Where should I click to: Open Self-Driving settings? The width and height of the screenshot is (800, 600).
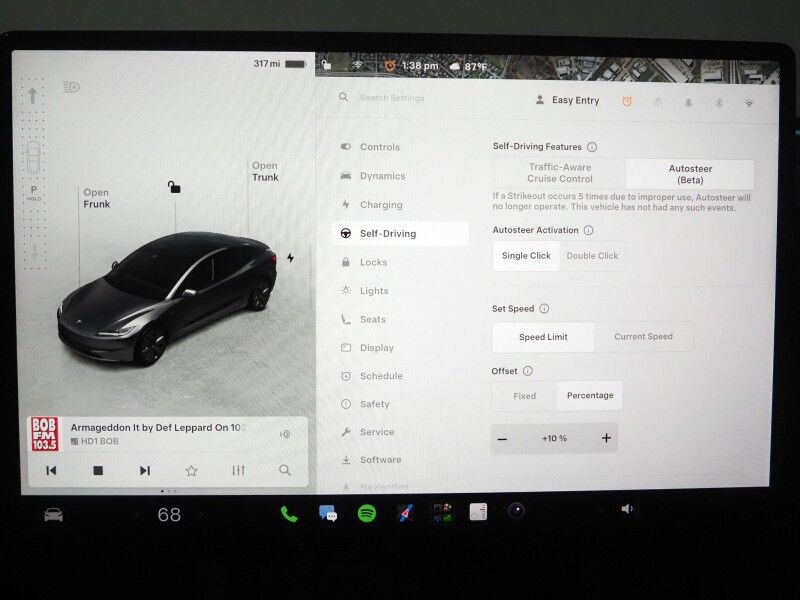401,234
